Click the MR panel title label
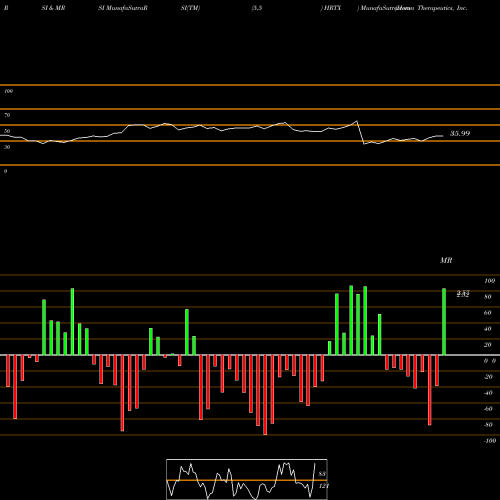The height and width of the screenshot is (500, 500). (446, 260)
